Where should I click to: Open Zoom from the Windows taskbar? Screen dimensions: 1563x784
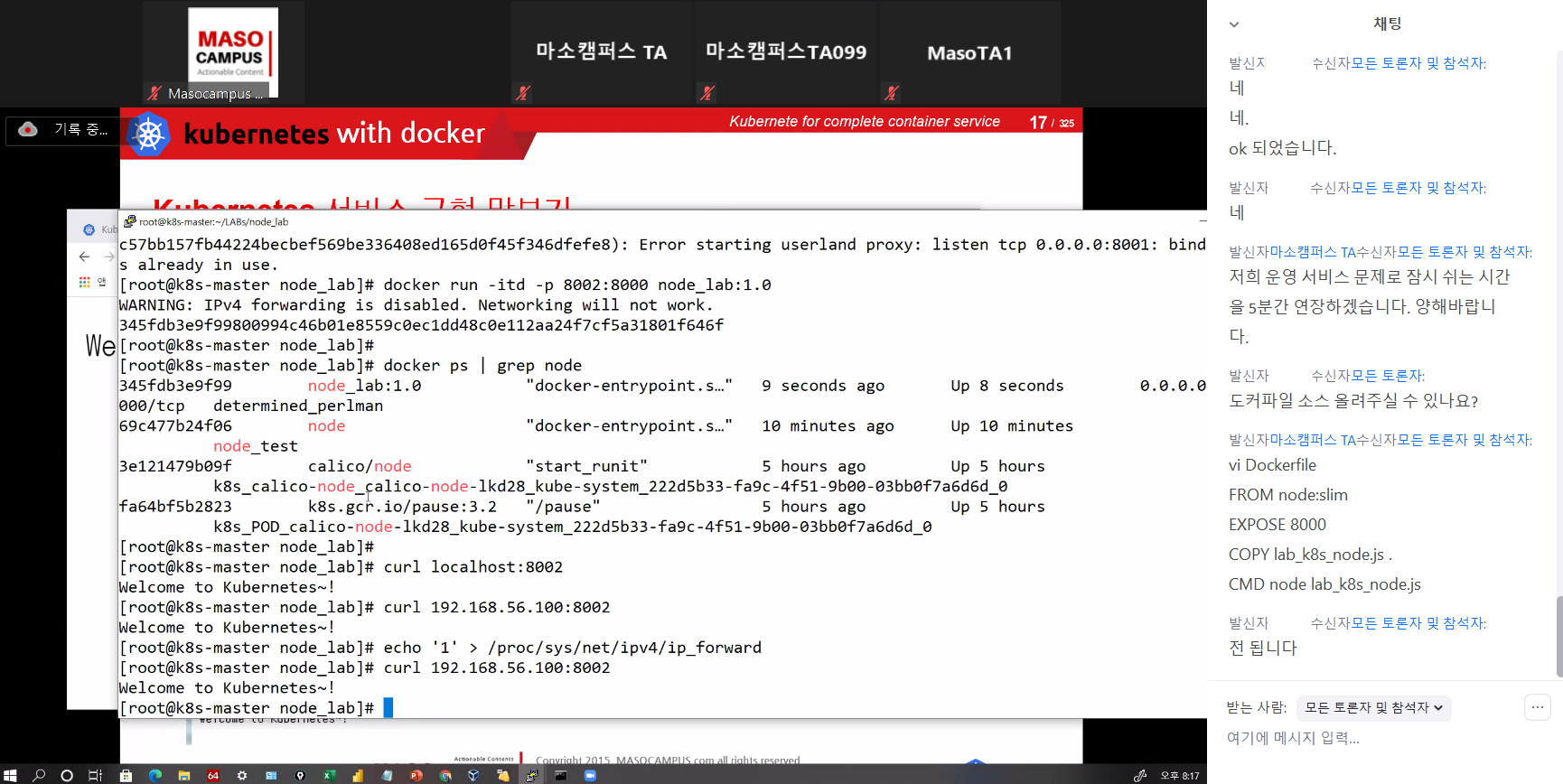coord(590,775)
